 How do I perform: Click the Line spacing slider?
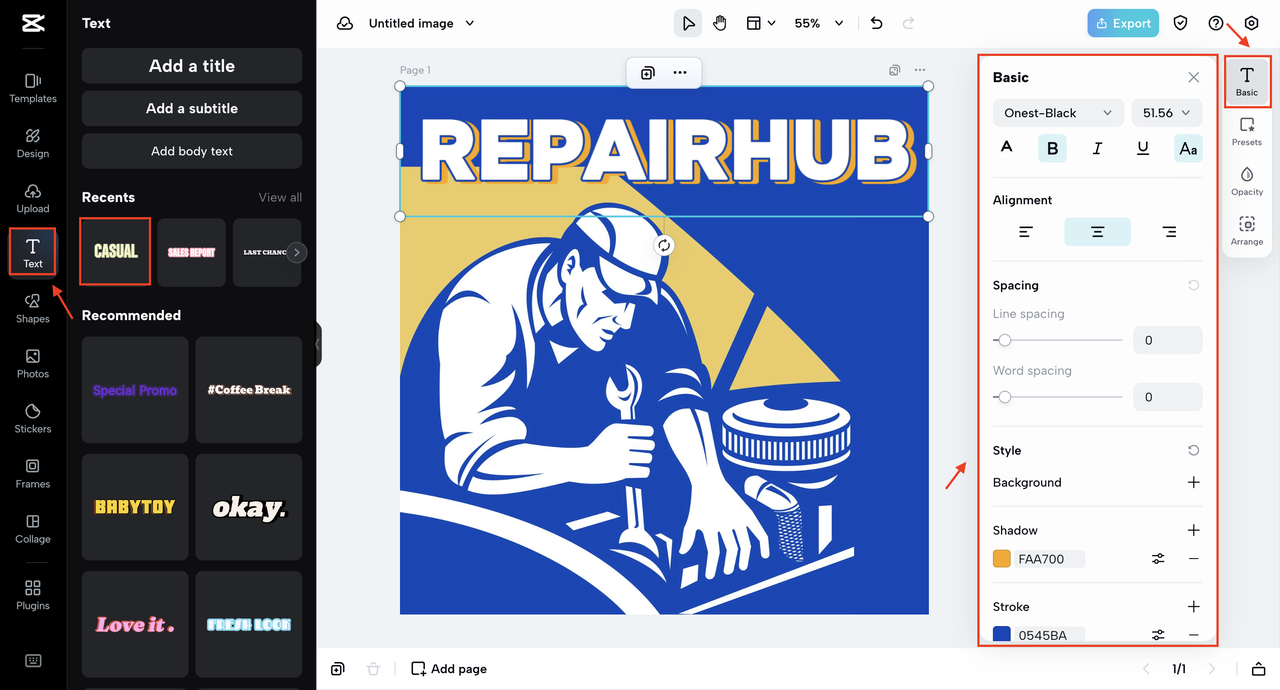[x=1058, y=341]
